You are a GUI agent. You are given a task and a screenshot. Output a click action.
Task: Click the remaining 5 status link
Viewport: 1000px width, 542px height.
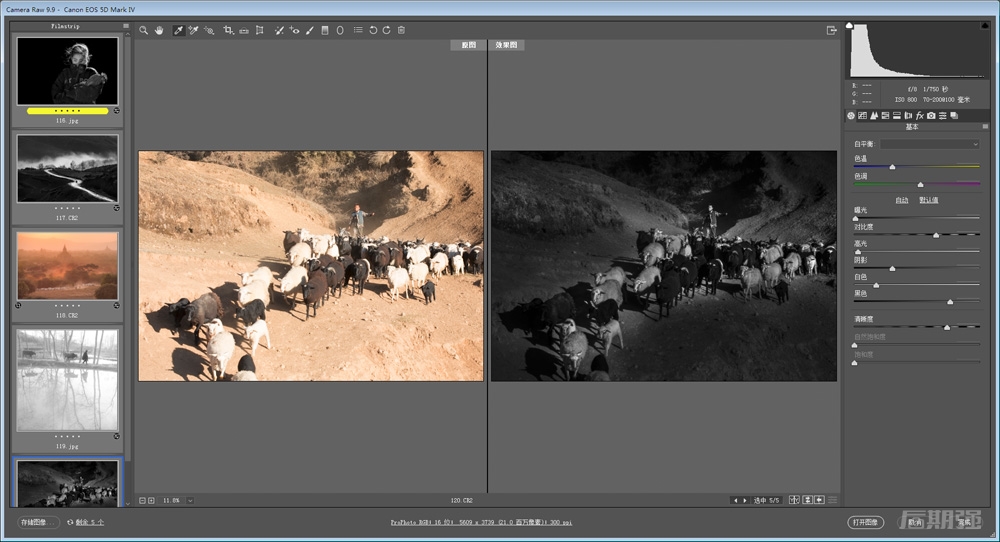[x=89, y=522]
